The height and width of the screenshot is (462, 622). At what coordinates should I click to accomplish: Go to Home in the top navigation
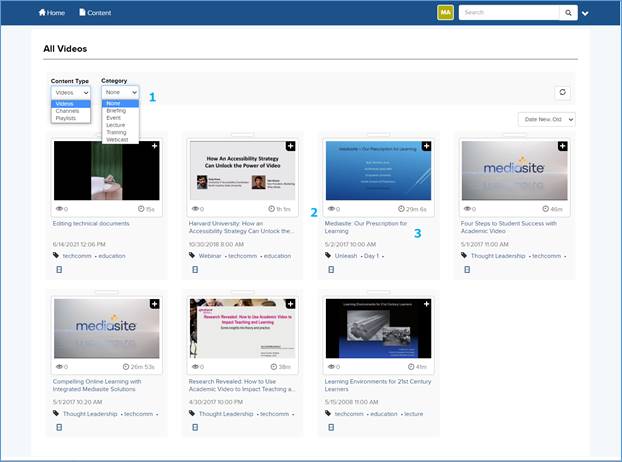tap(52, 13)
